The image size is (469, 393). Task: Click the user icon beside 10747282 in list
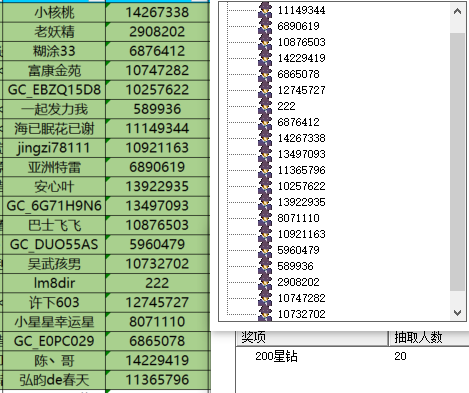pyautogui.click(x=265, y=297)
